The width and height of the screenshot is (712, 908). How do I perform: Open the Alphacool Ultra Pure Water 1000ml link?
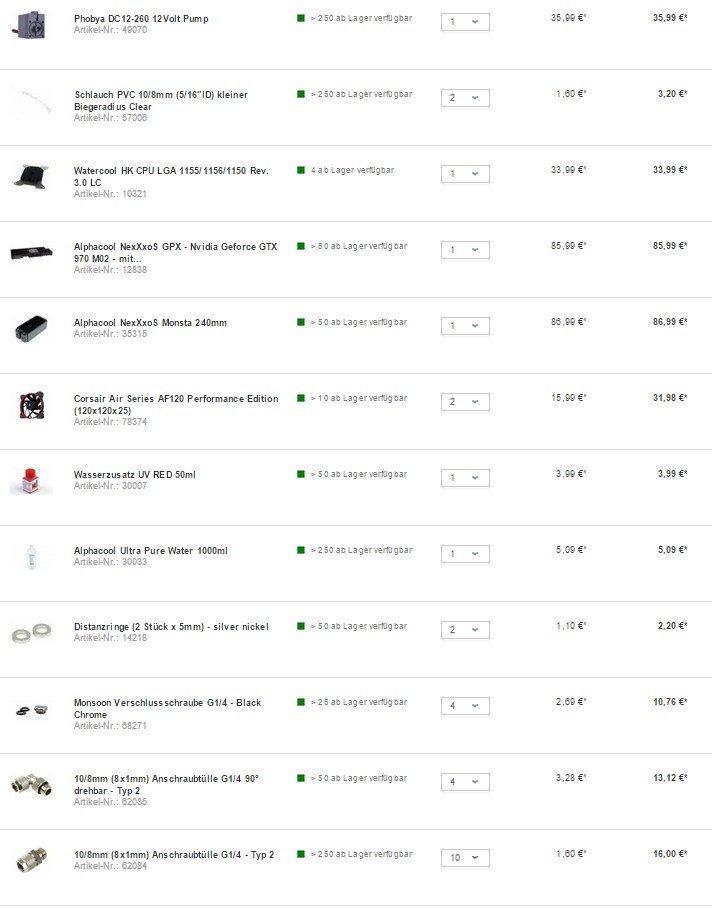pyautogui.click(x=151, y=551)
